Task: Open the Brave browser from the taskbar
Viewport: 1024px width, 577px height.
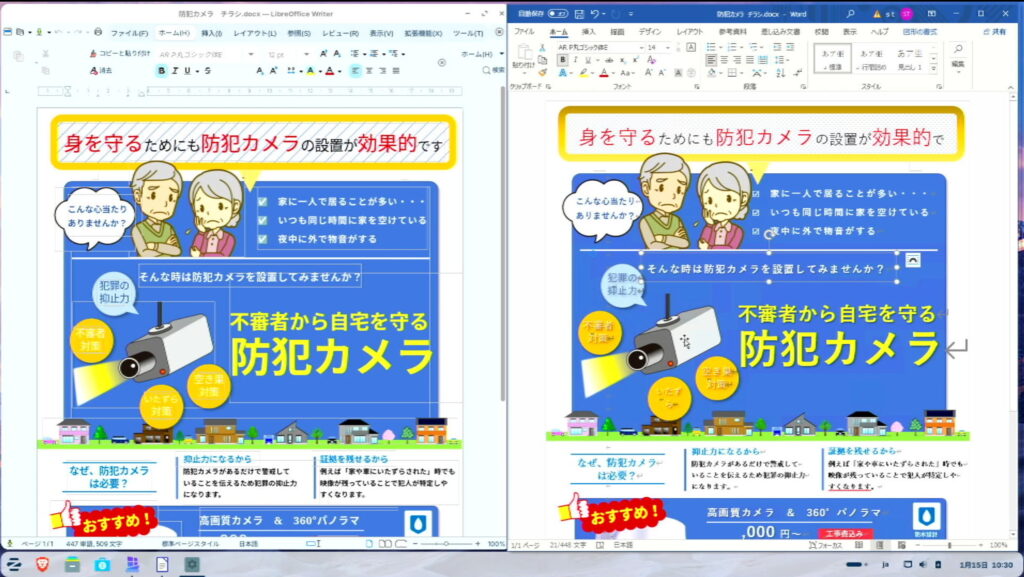Action: point(42,564)
